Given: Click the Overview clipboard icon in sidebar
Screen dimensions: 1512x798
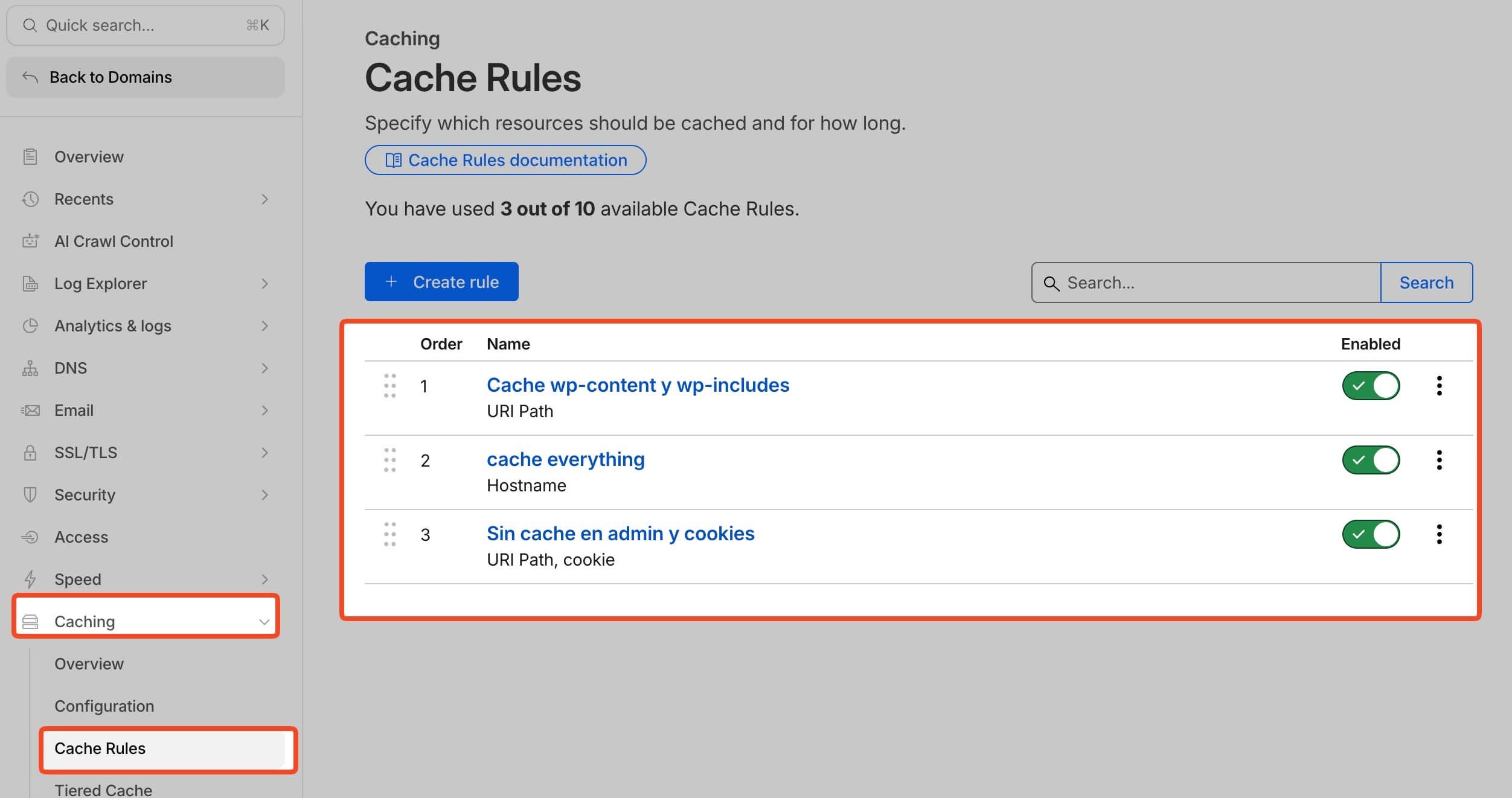Looking at the screenshot, I should pyautogui.click(x=30, y=157).
